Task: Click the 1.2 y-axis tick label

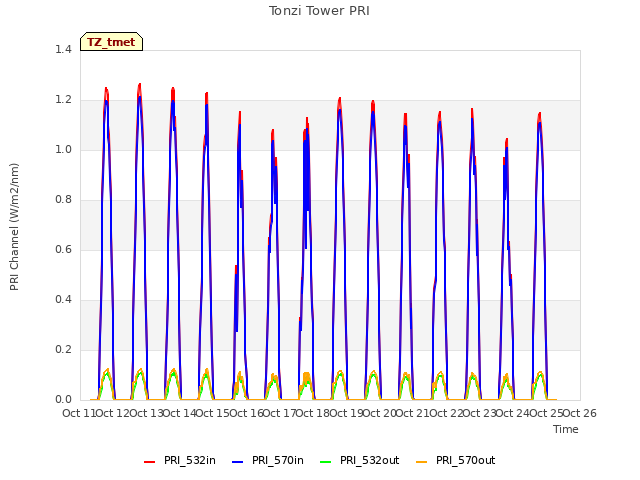Action: 63,100
